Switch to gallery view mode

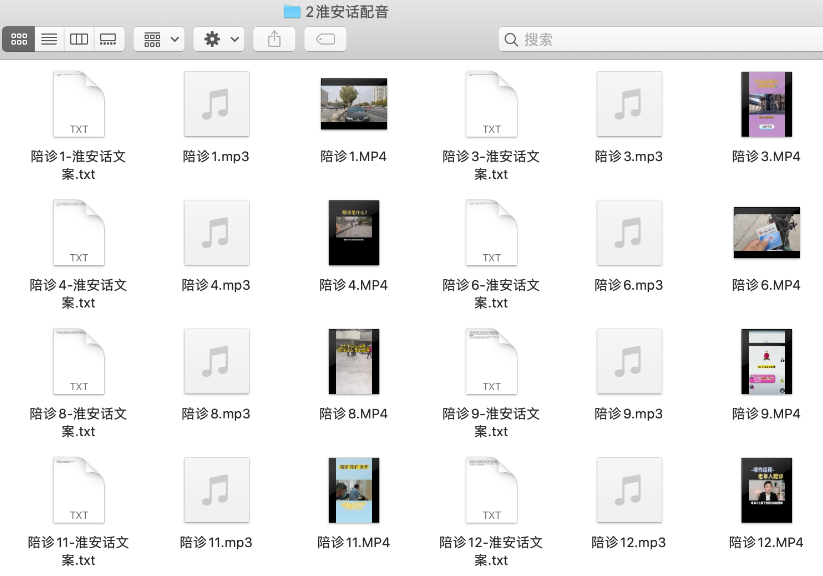(x=109, y=39)
